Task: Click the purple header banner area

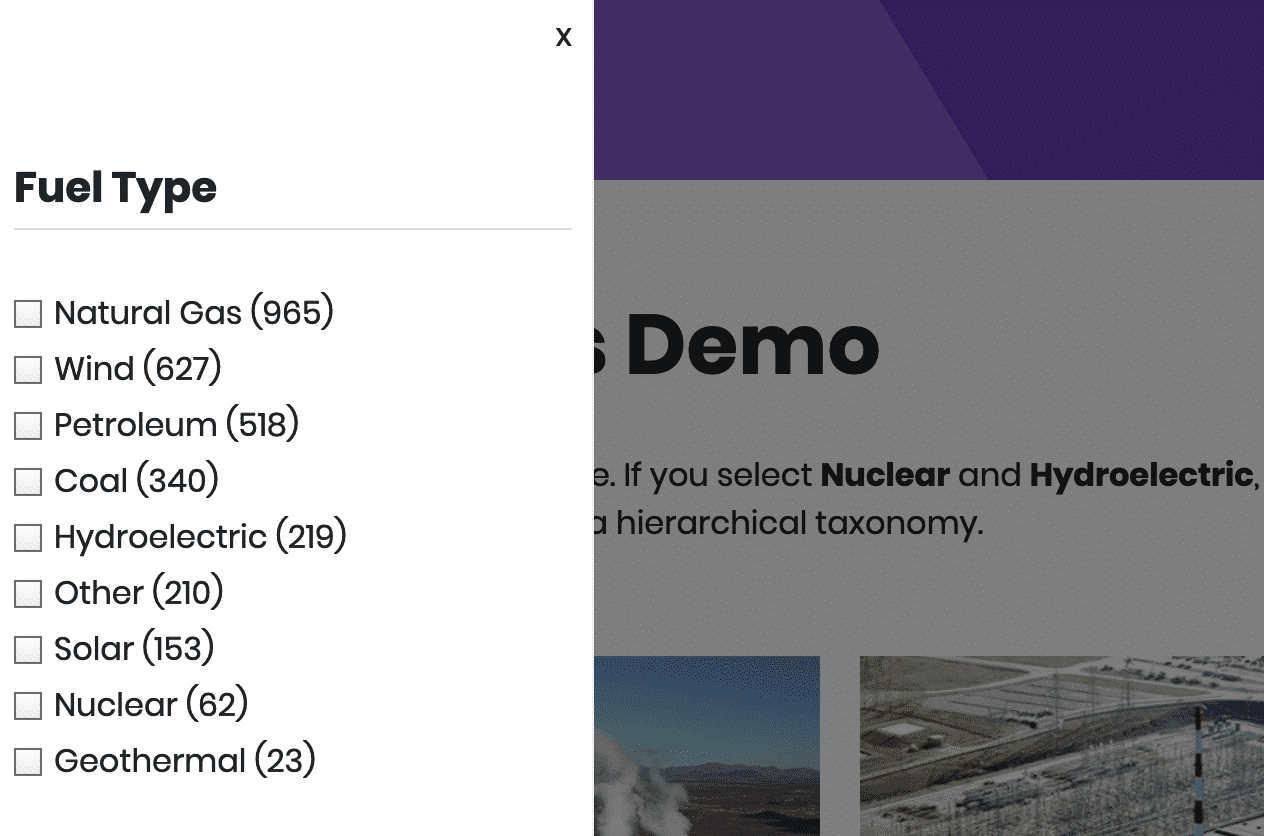Action: click(x=929, y=90)
